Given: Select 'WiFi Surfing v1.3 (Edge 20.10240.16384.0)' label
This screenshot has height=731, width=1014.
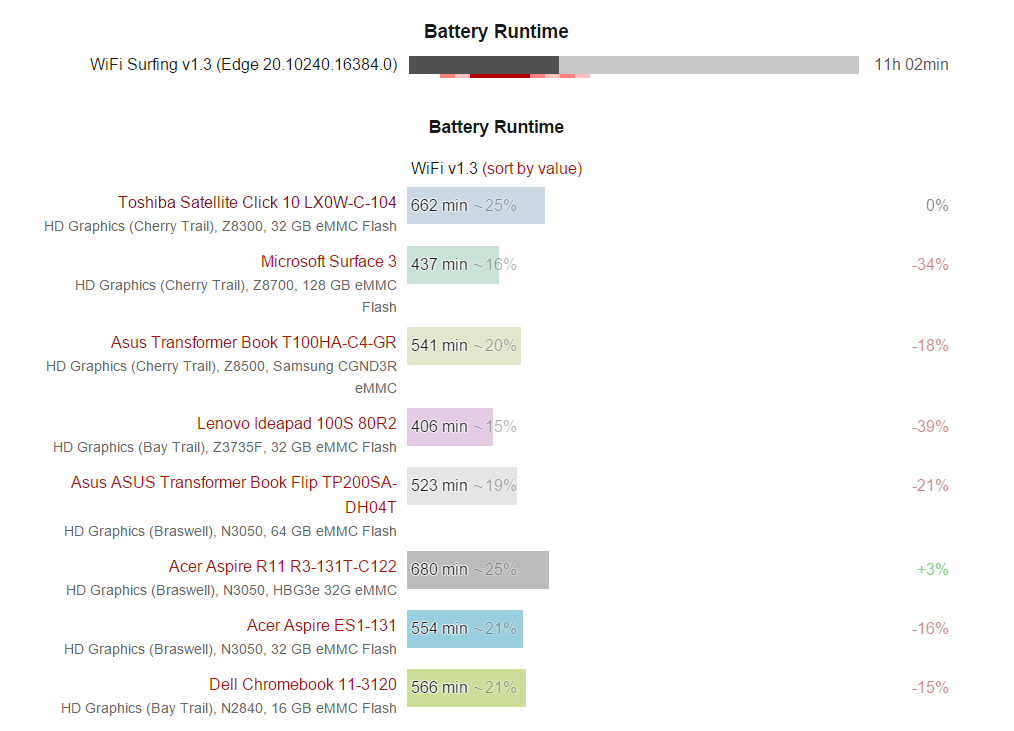Looking at the screenshot, I should coord(244,65).
